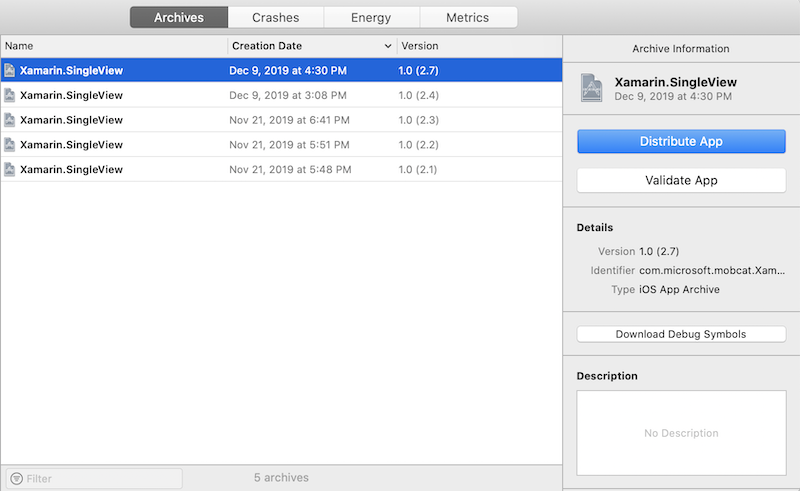Switch to the Archives tab

(179, 17)
